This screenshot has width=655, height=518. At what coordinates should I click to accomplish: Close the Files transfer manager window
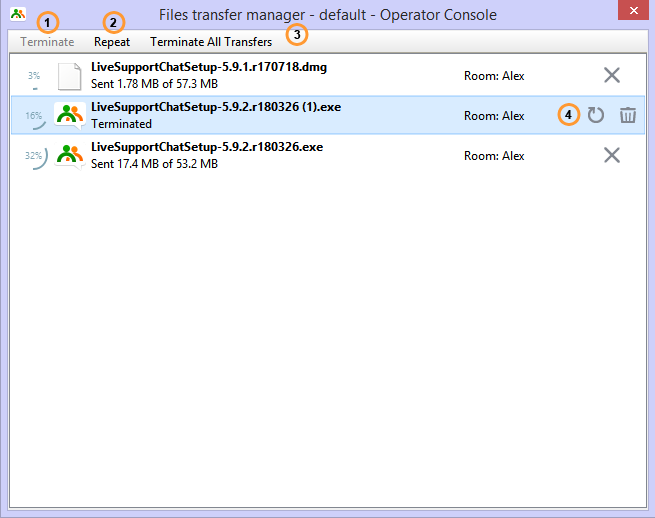click(x=633, y=10)
